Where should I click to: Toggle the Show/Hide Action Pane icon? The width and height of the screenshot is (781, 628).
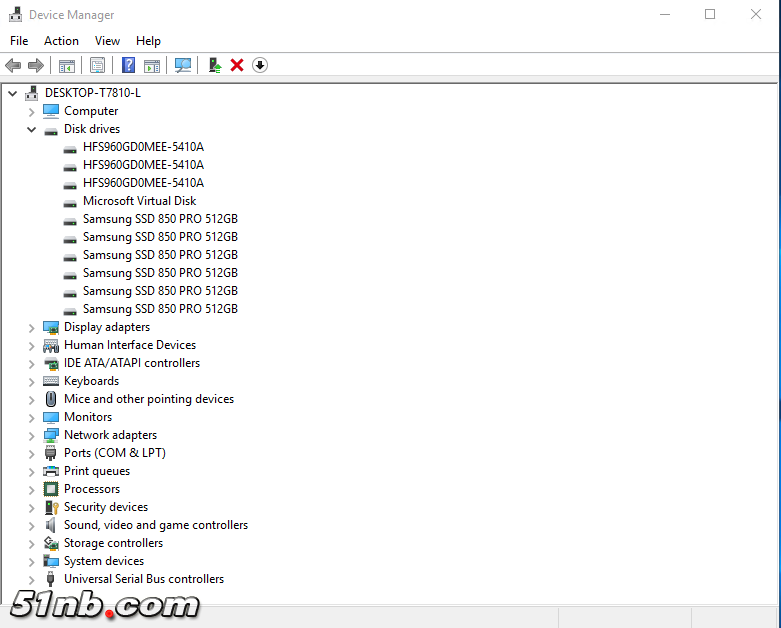click(x=152, y=65)
